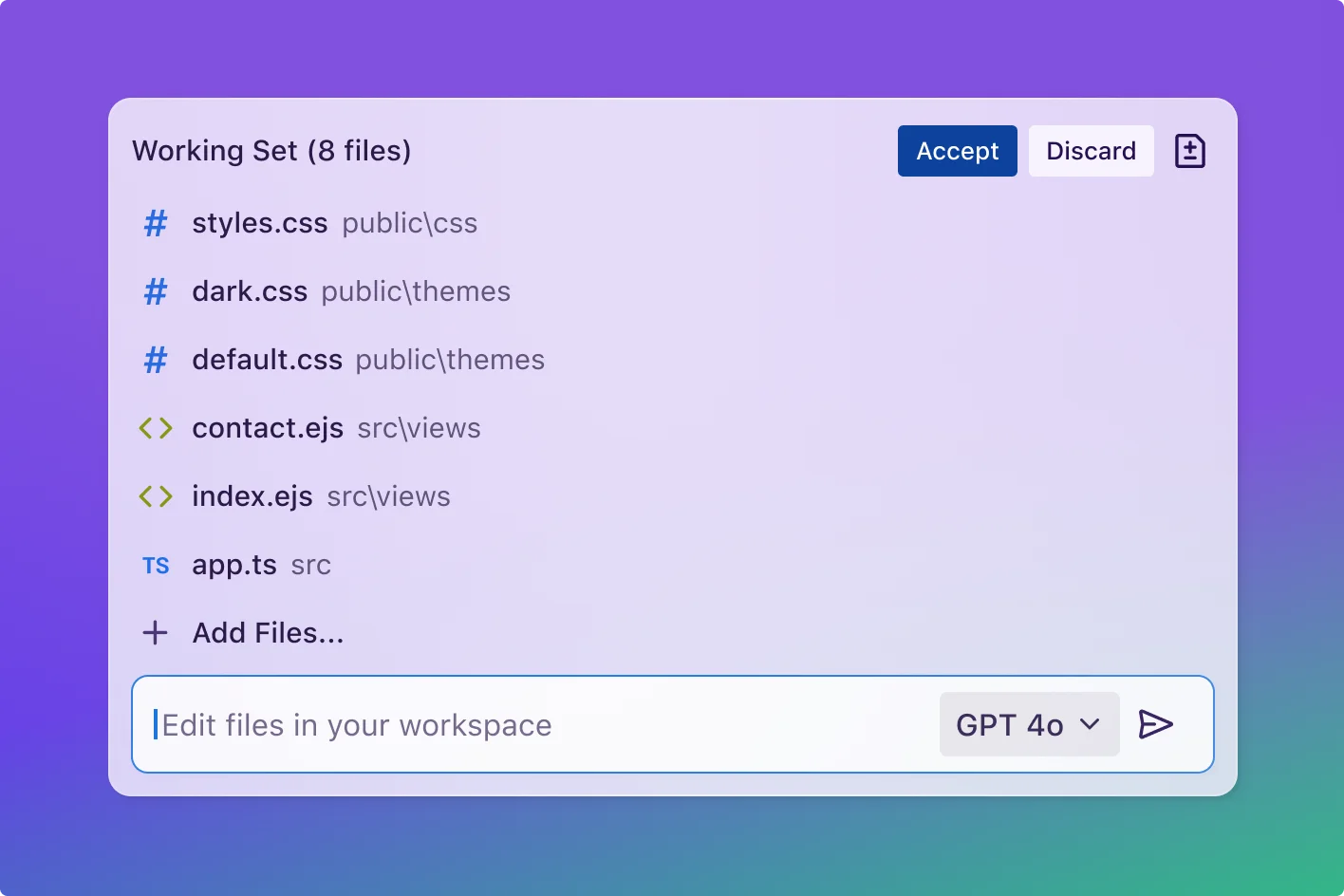Discard the pending file edits

click(x=1091, y=150)
